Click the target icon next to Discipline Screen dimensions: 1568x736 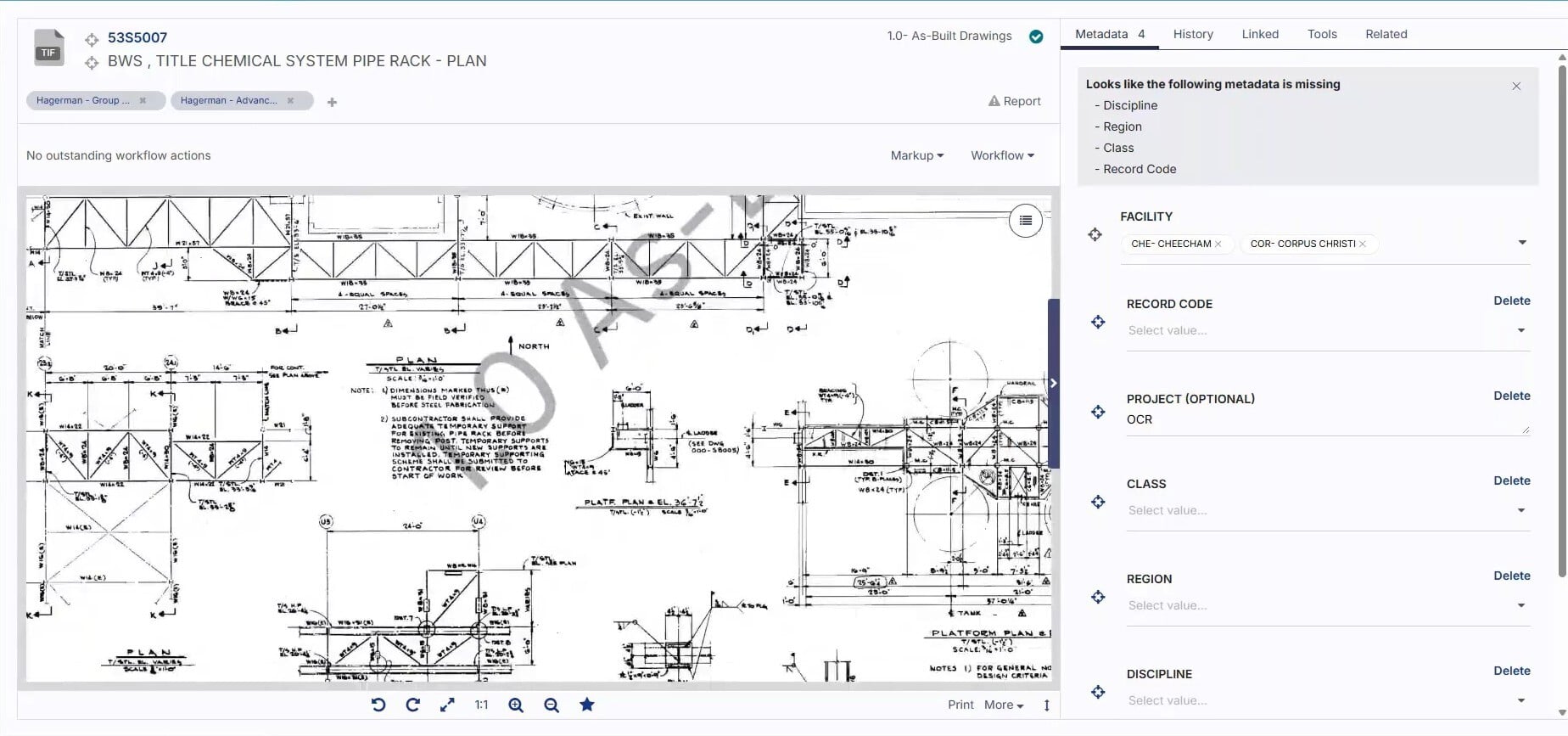(1098, 692)
